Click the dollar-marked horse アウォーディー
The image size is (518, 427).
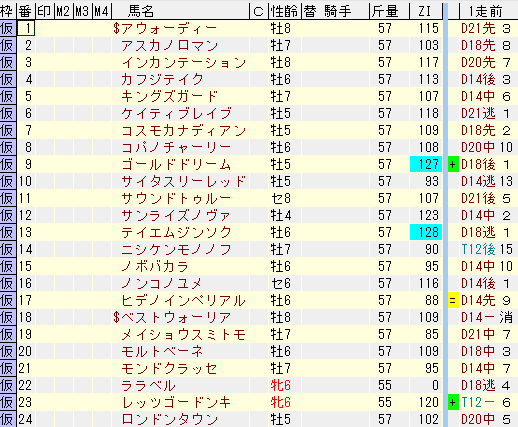[x=165, y=28]
